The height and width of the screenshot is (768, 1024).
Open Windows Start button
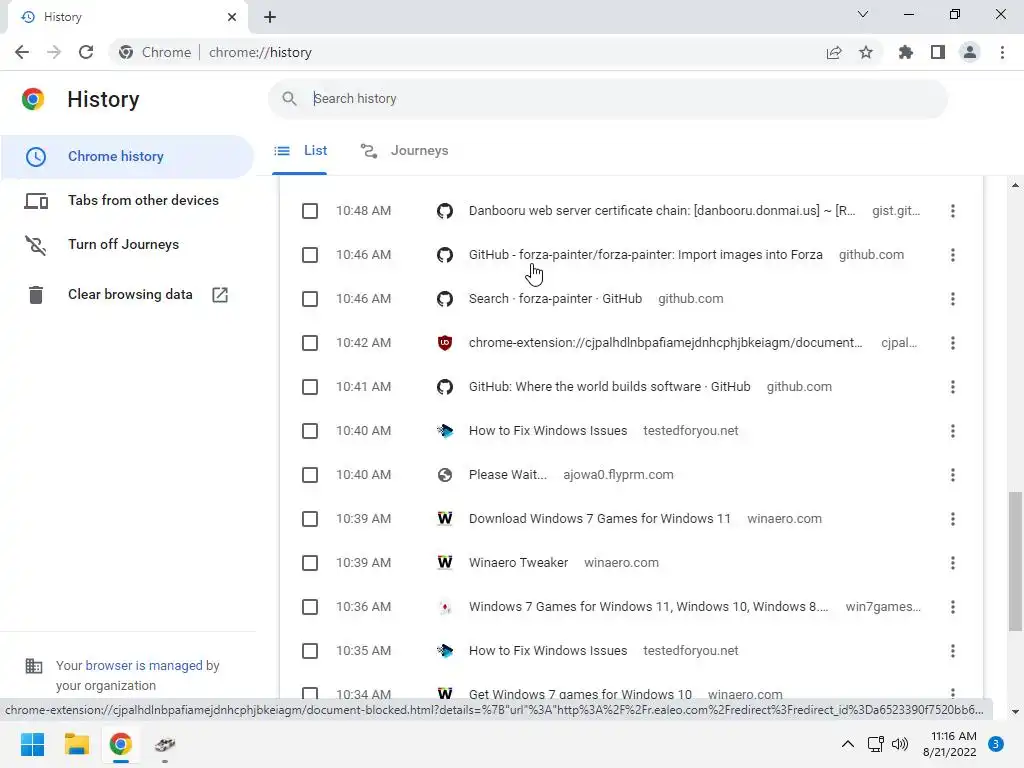33,744
